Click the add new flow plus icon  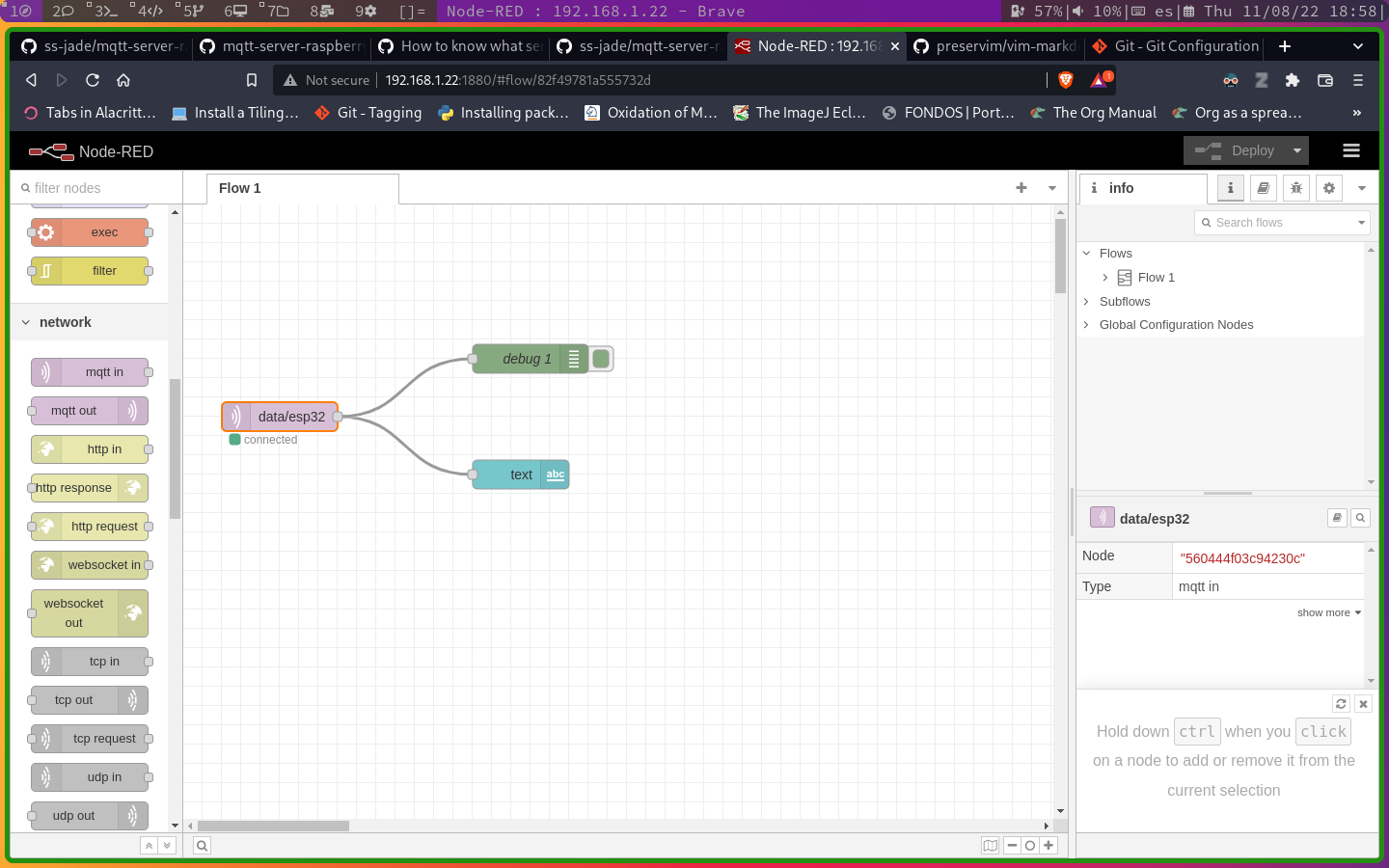pyautogui.click(x=1021, y=188)
